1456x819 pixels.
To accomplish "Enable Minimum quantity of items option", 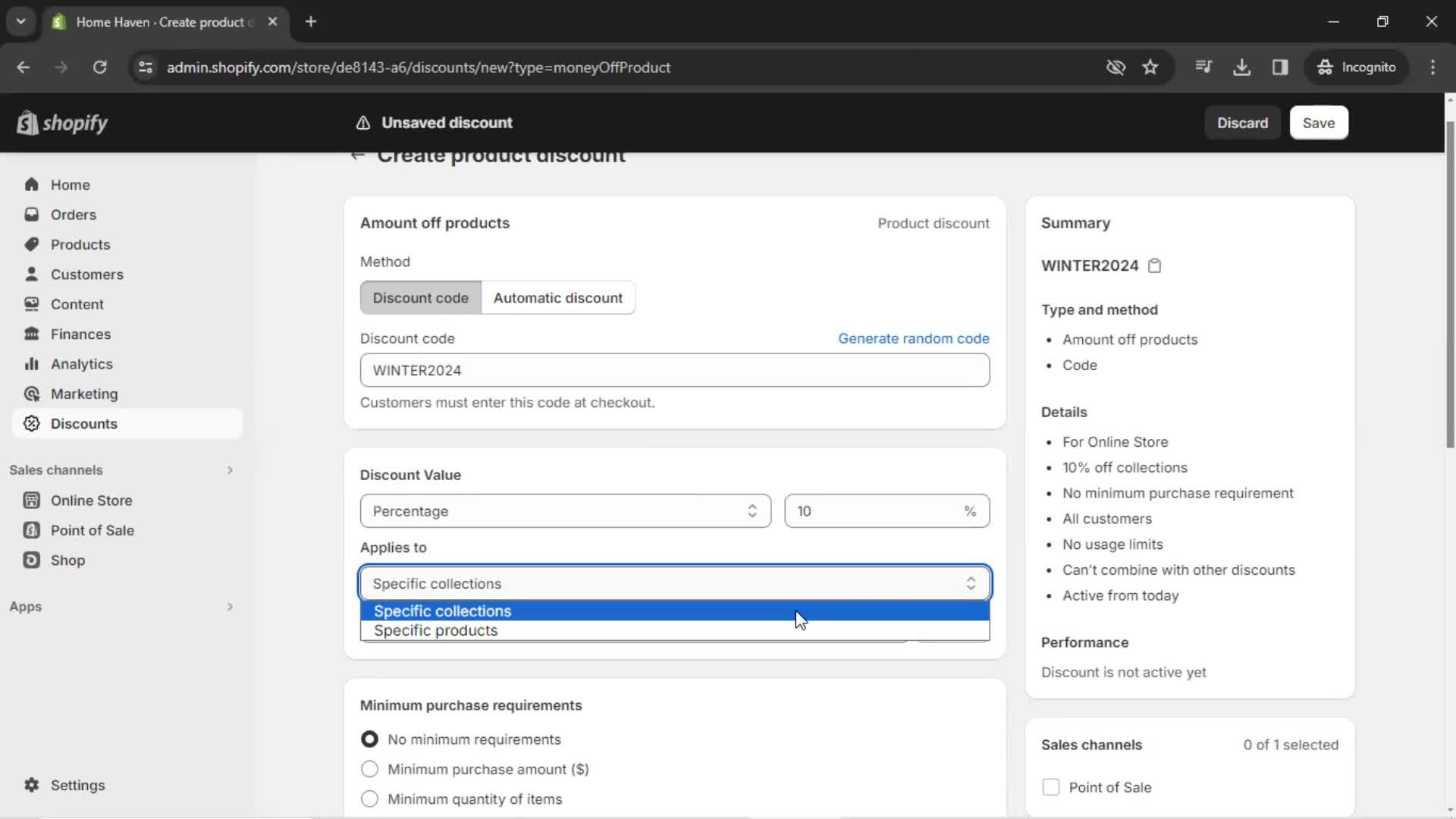I will (369, 799).
